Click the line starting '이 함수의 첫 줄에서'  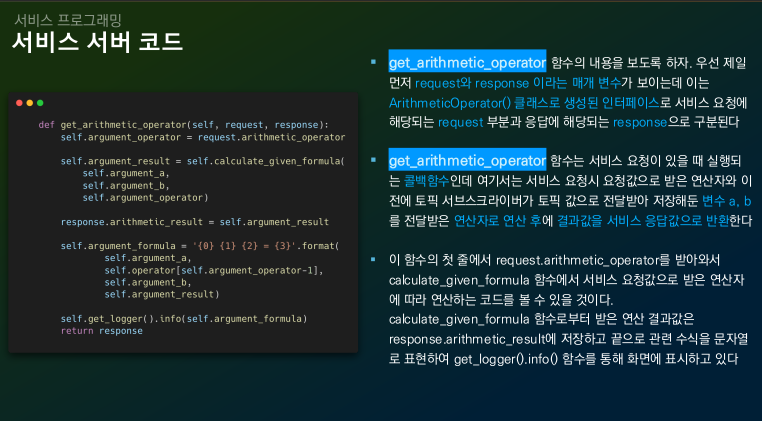(x=554, y=260)
